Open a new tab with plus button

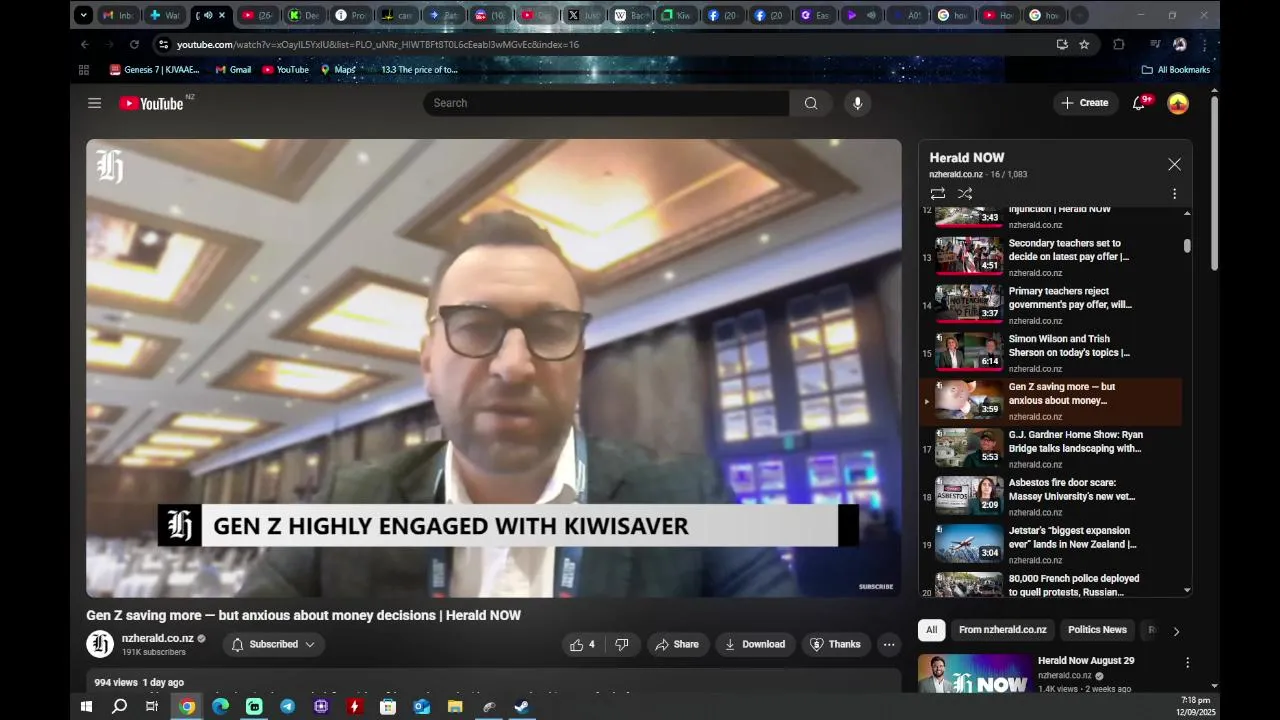point(1079,15)
